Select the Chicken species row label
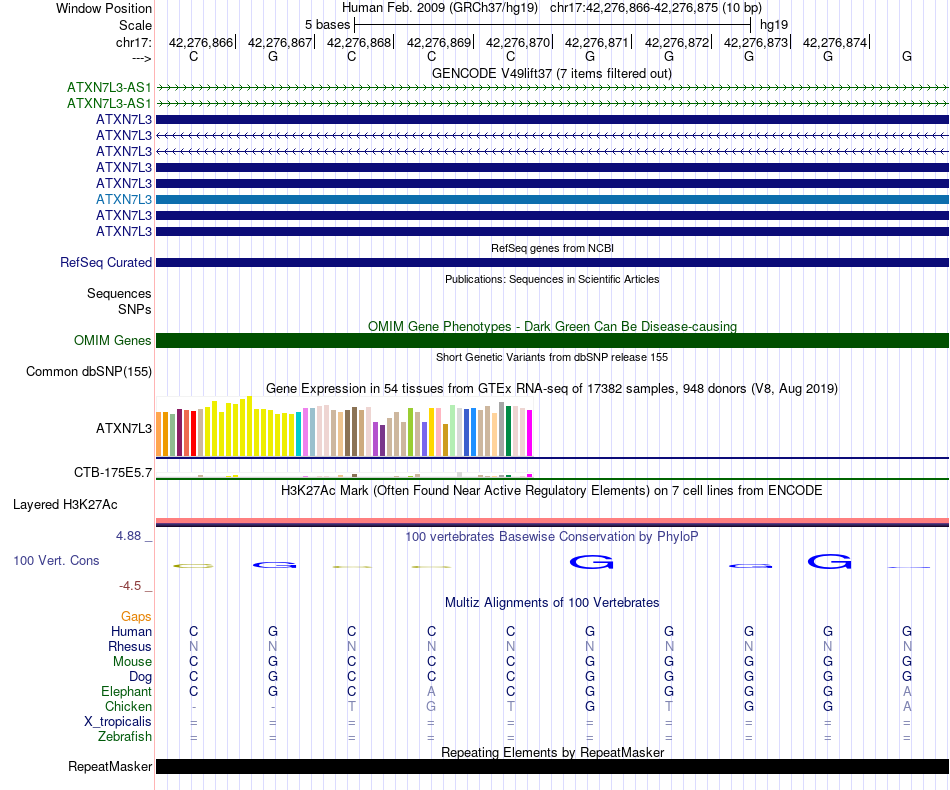950x790 pixels. [128, 706]
